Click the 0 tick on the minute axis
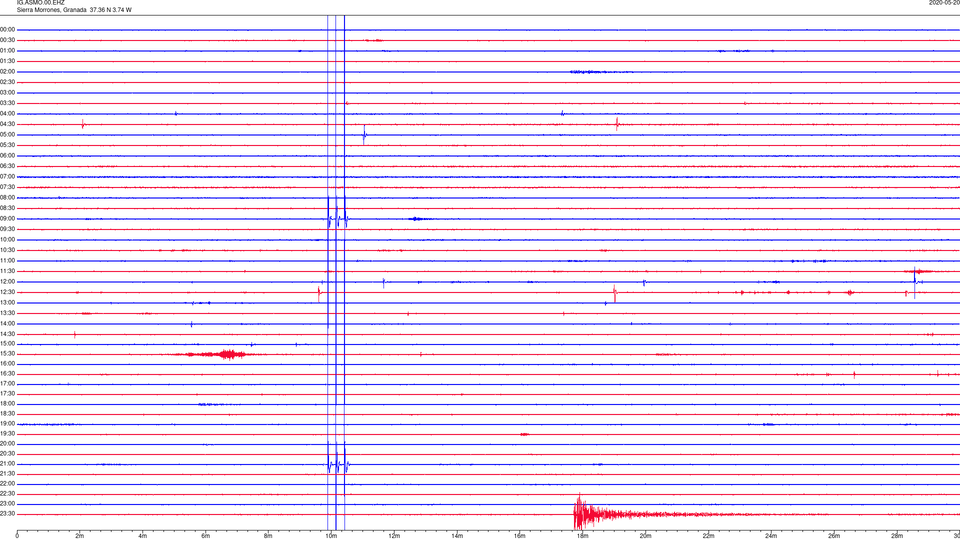960x540 pixels. (x=17, y=536)
